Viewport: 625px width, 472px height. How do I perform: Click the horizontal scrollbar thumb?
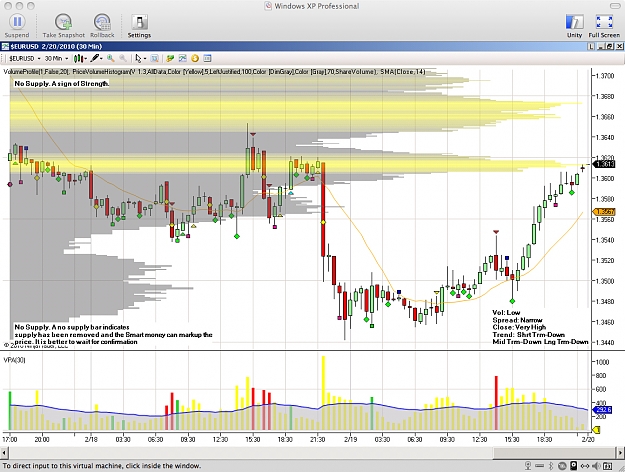pyautogui.click(x=554, y=453)
